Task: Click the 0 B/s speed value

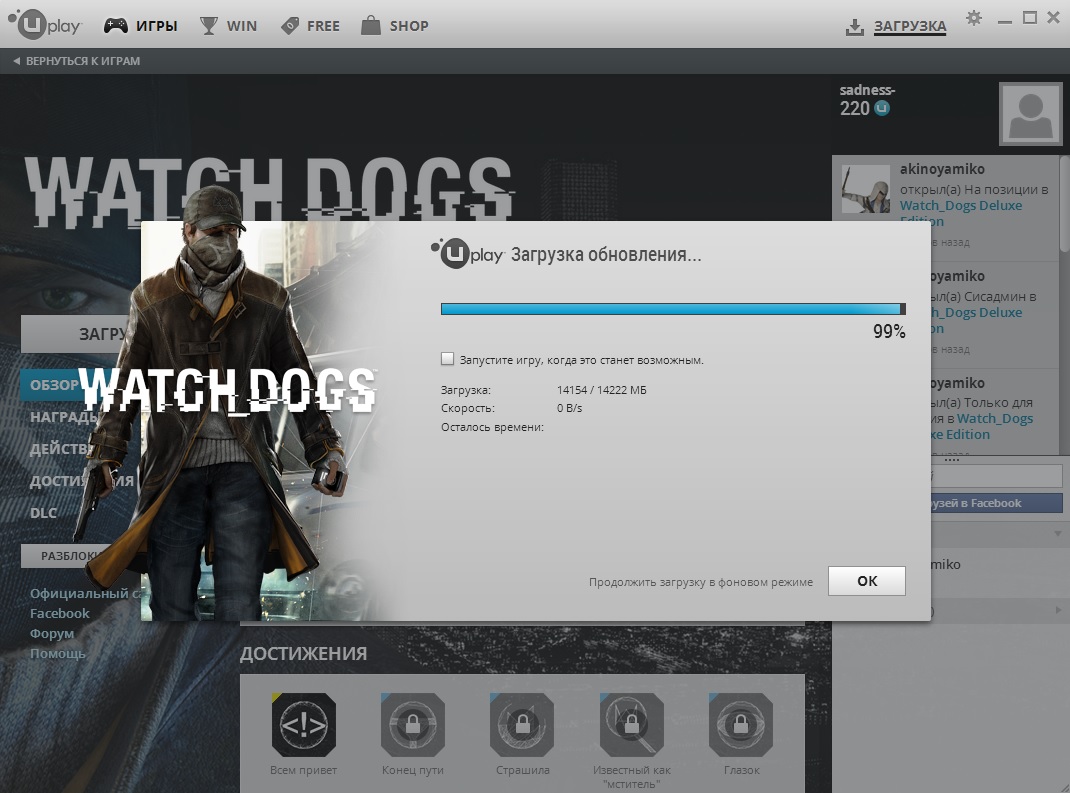Action: (570, 408)
